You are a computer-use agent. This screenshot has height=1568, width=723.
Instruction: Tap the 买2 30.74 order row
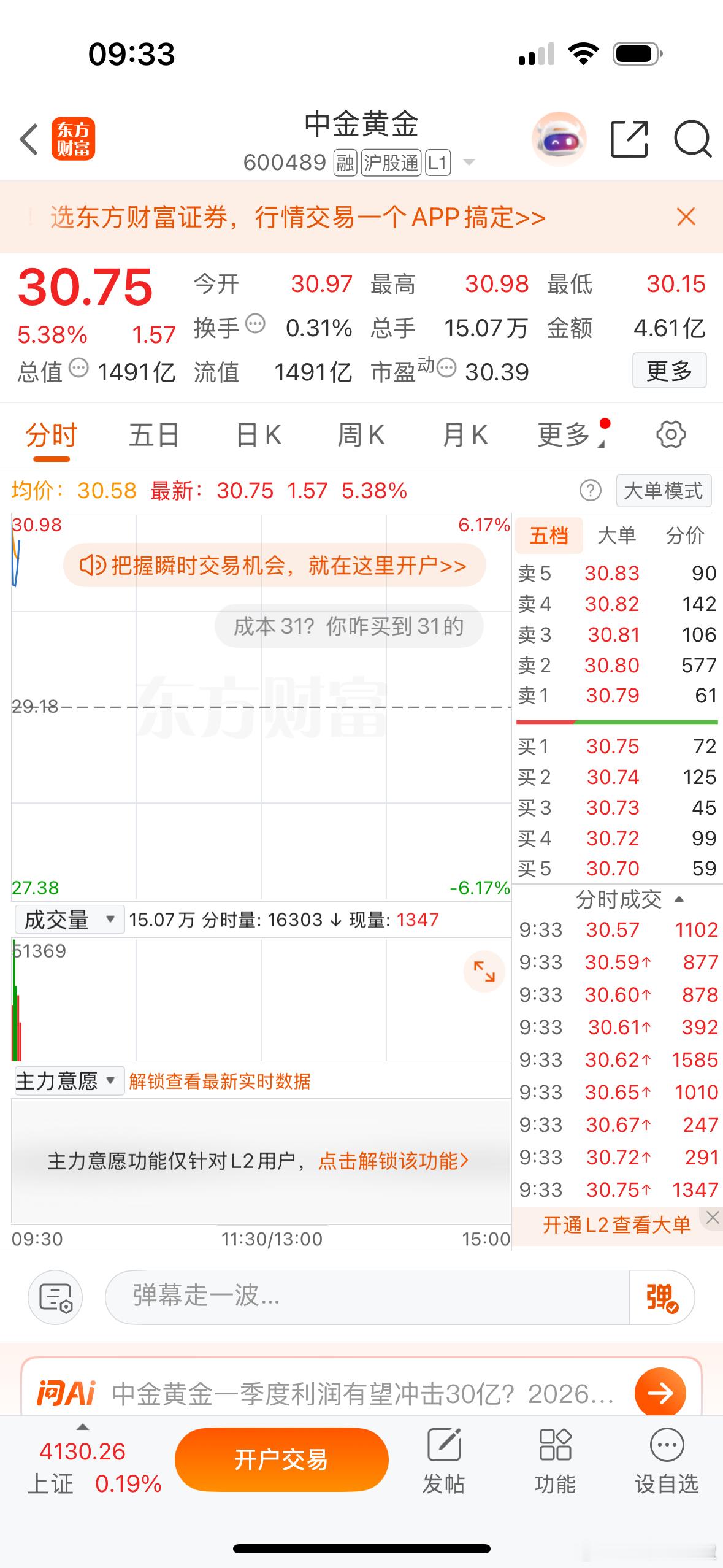coord(617,777)
